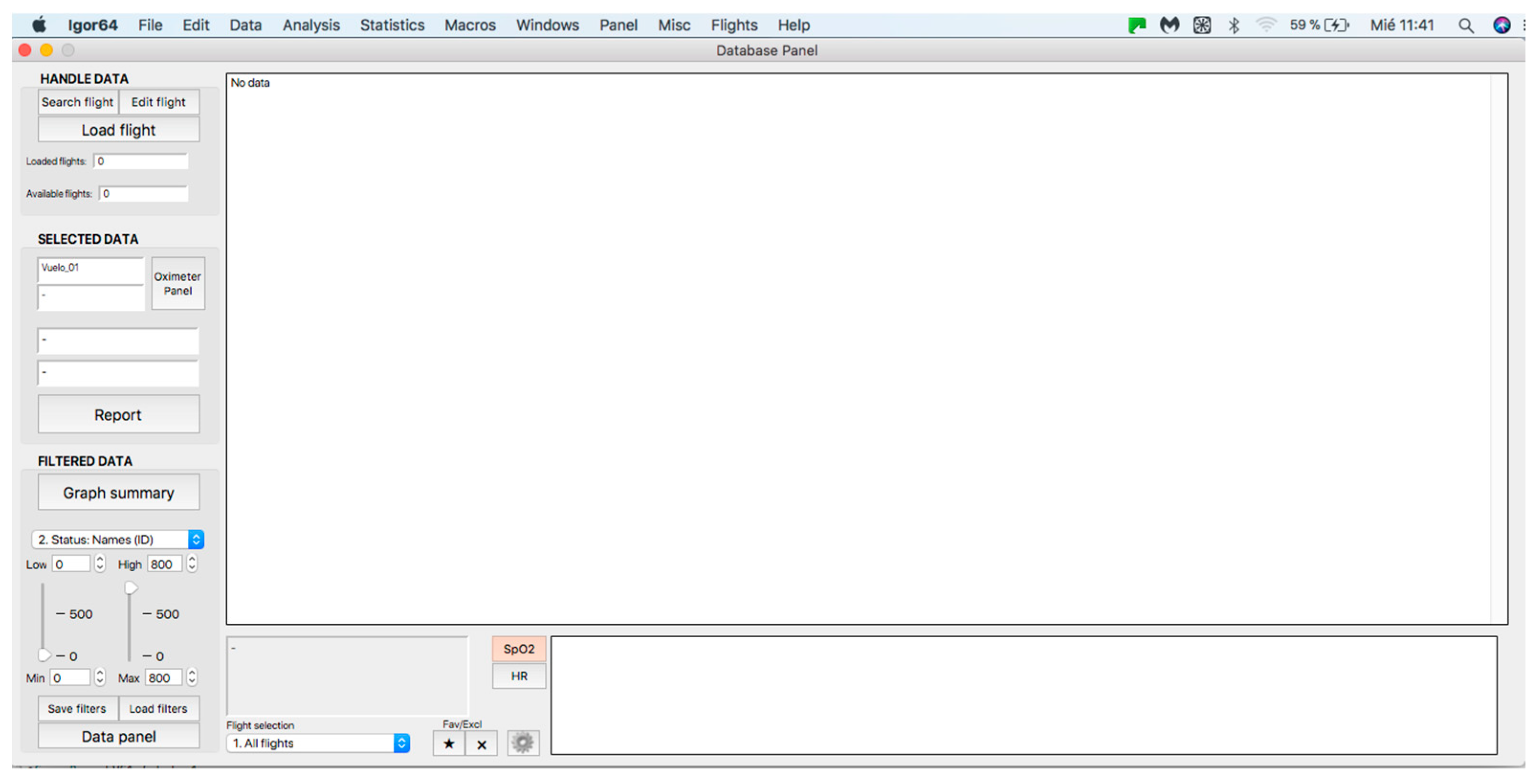Toggle the SpO2 signal button

(518, 648)
